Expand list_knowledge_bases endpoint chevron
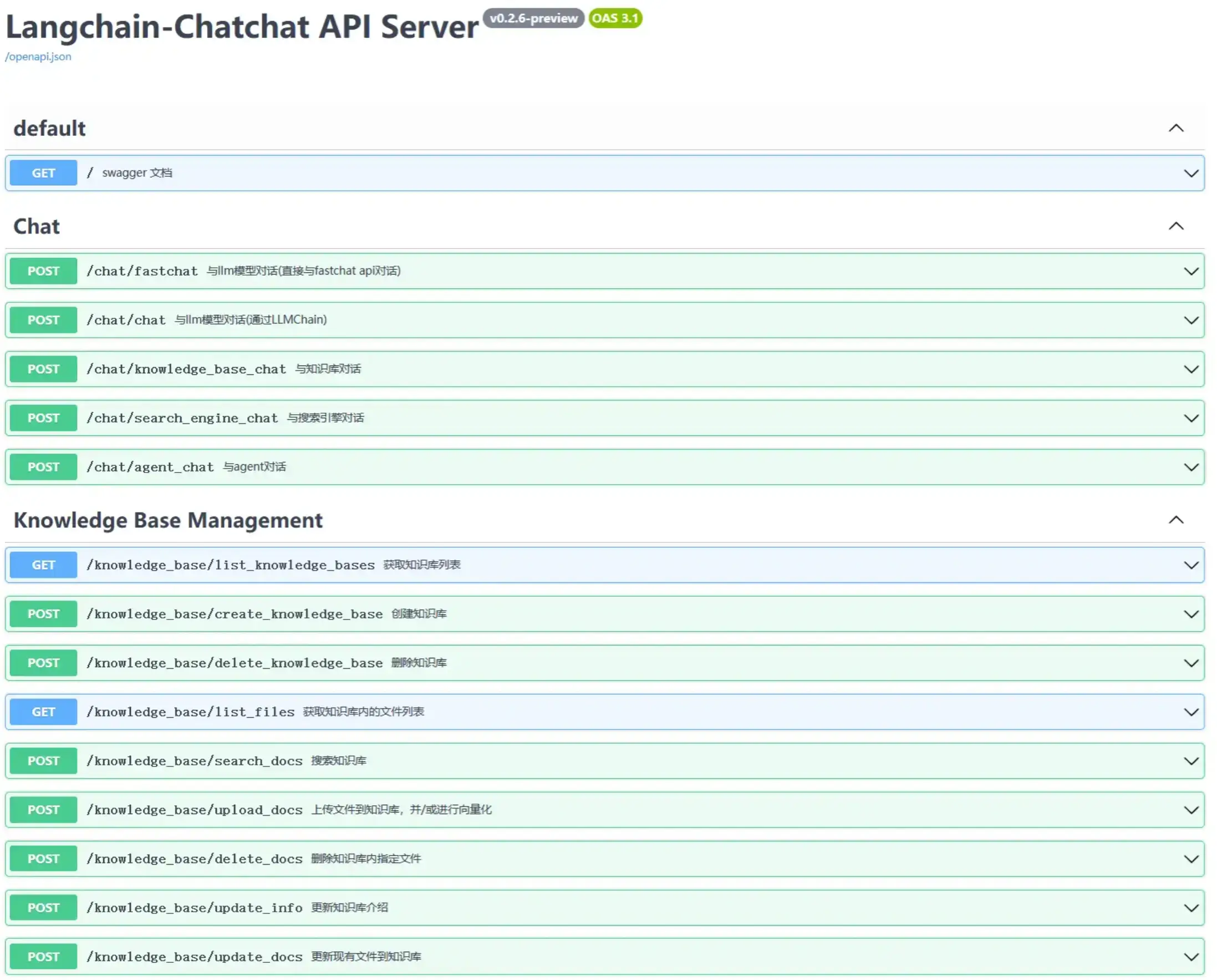1217x980 pixels. (x=1190, y=566)
